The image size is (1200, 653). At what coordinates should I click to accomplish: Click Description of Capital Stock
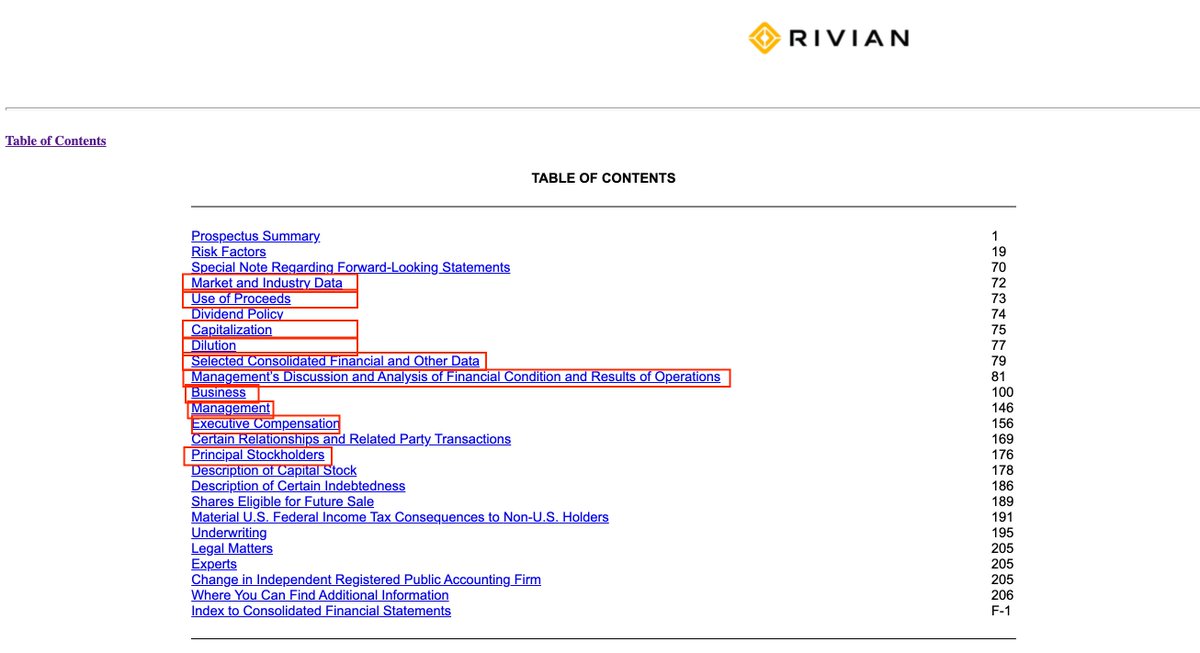click(x=274, y=470)
